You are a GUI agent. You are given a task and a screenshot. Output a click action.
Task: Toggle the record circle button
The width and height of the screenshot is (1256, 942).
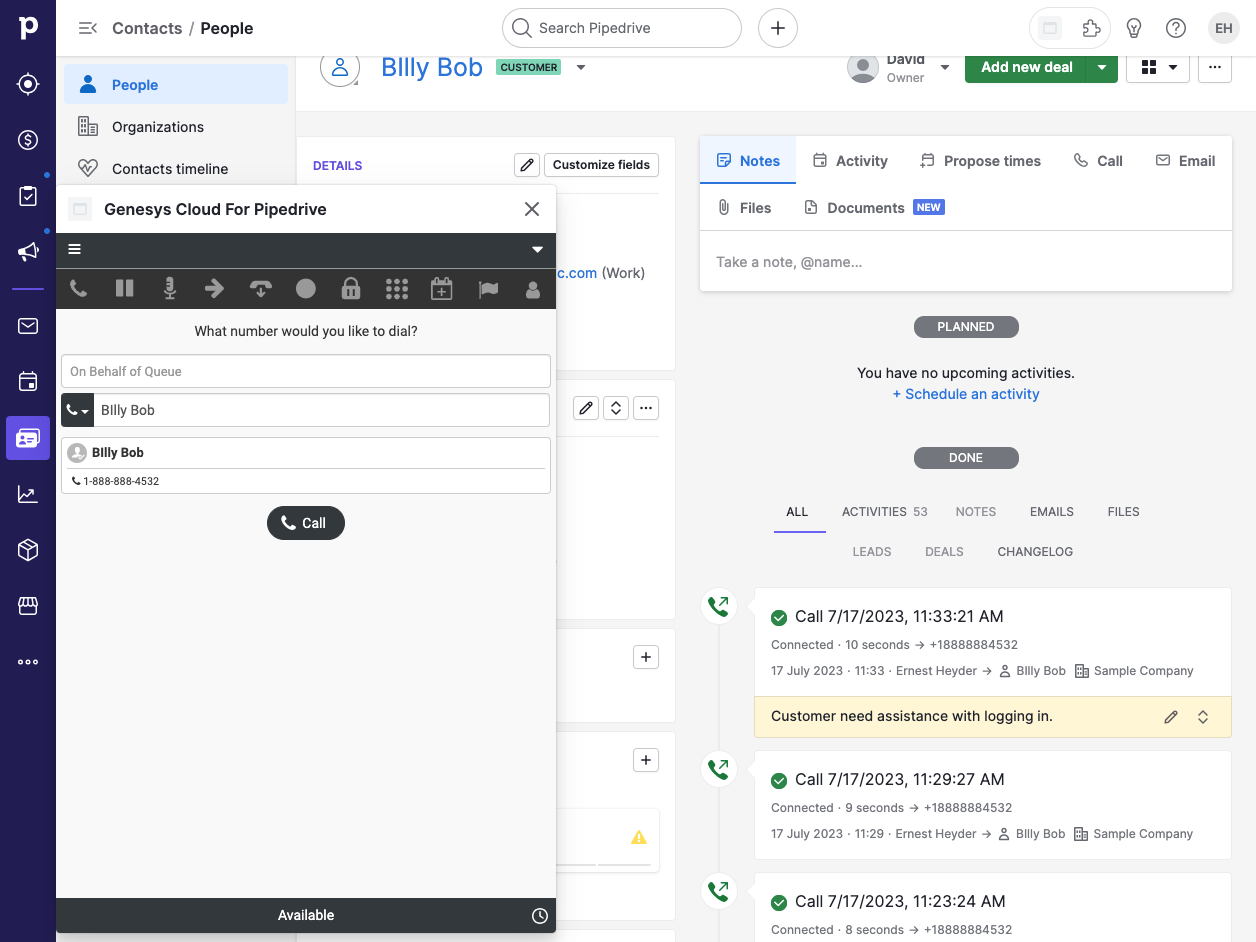click(306, 289)
